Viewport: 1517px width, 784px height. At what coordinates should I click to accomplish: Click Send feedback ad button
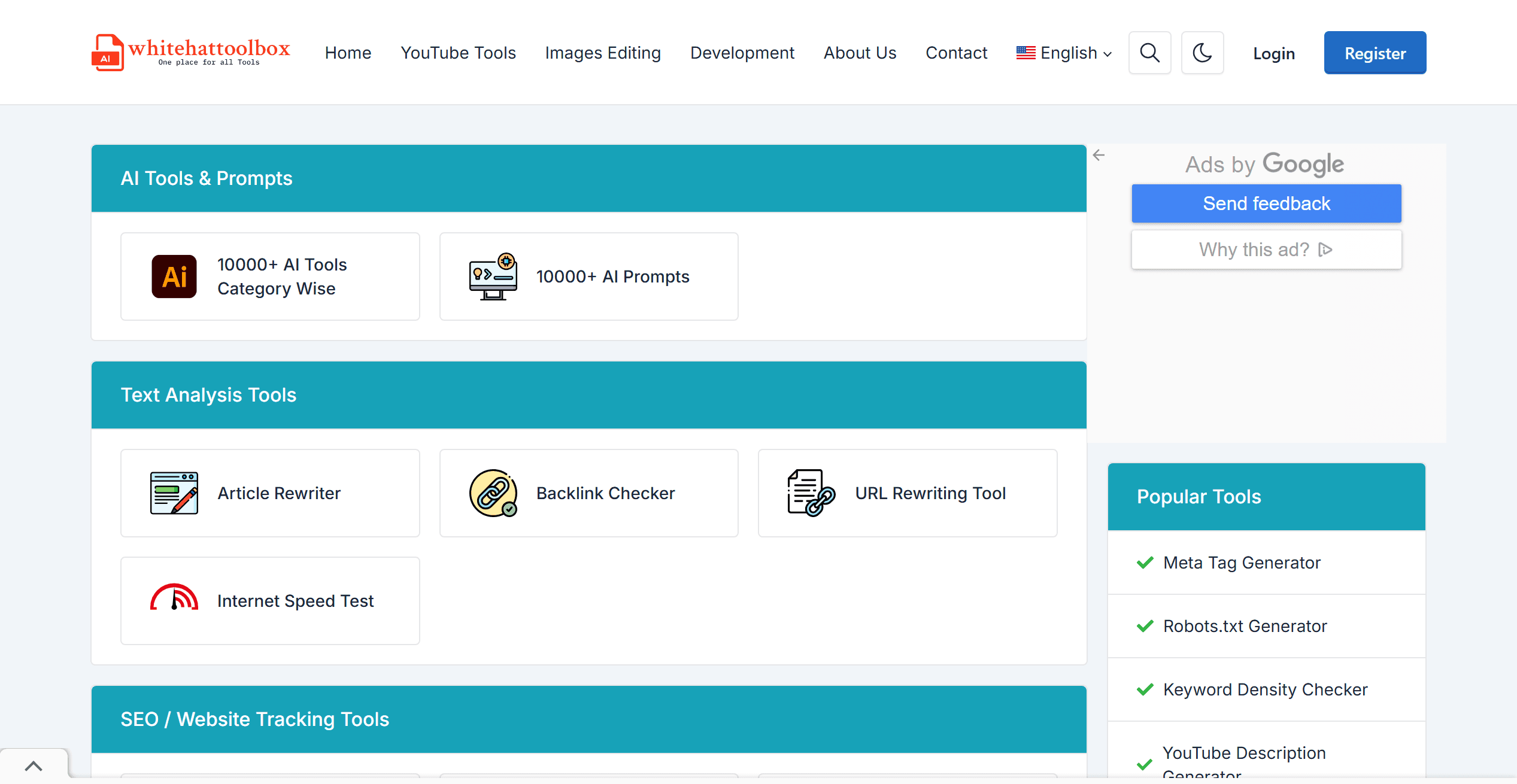pyautogui.click(x=1266, y=203)
